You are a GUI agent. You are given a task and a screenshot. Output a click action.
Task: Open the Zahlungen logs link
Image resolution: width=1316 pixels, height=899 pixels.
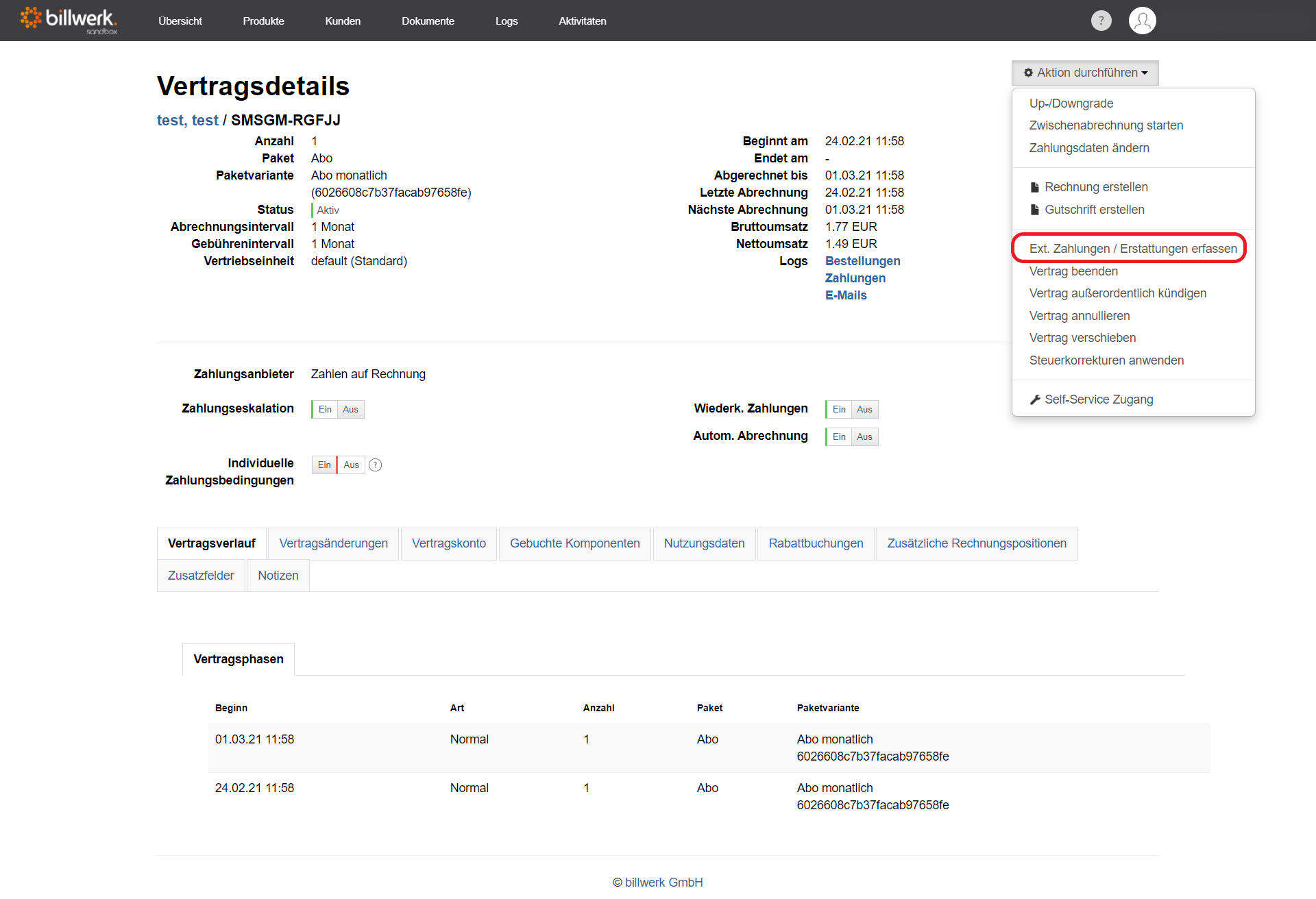[855, 278]
